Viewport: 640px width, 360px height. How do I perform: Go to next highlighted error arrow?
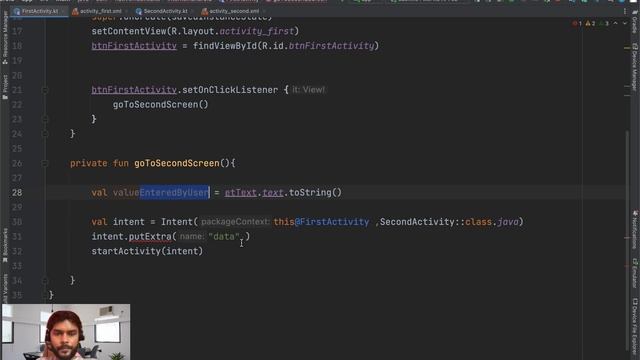click(x=624, y=24)
